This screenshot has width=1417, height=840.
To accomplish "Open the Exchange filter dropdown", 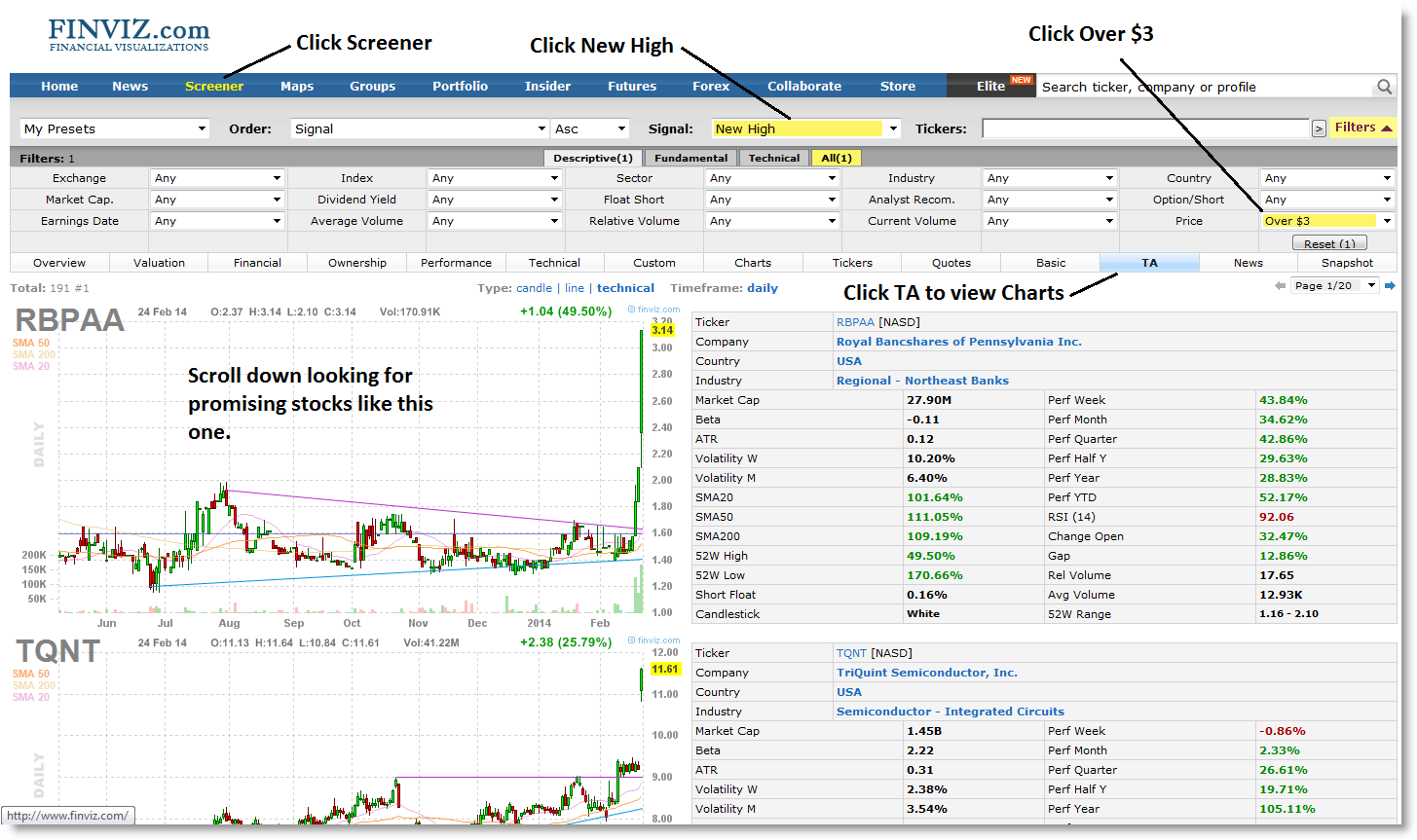I will click(217, 178).
